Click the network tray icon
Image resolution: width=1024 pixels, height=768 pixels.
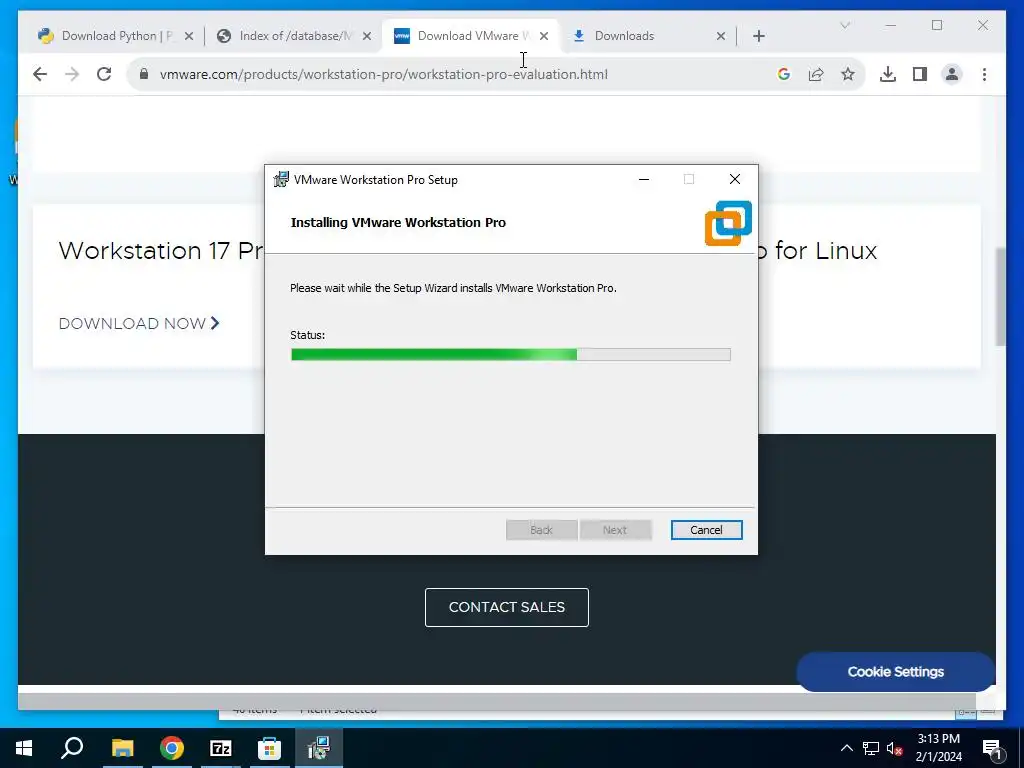pos(871,748)
